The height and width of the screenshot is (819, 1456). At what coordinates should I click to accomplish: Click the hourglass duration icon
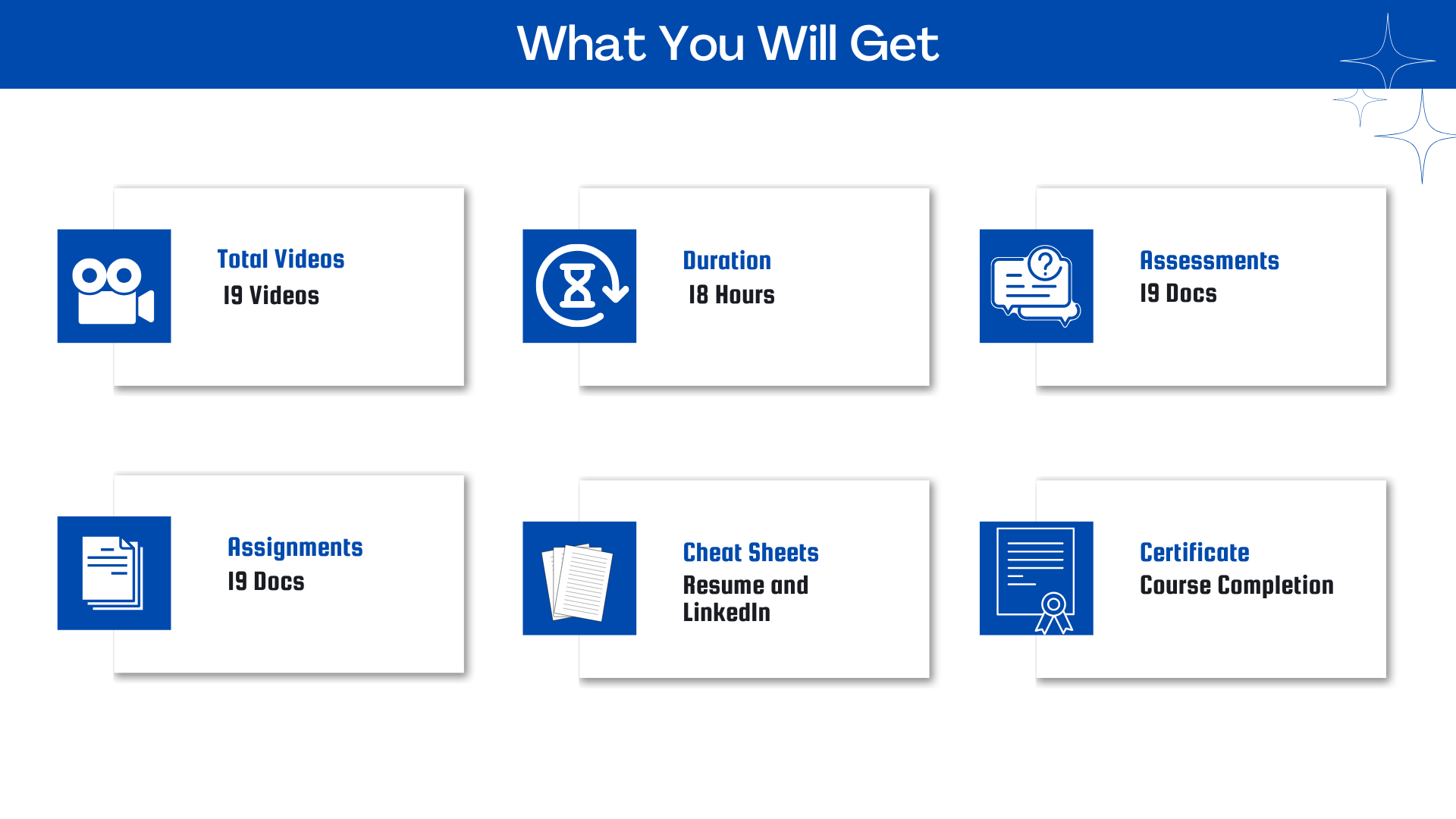(x=579, y=286)
